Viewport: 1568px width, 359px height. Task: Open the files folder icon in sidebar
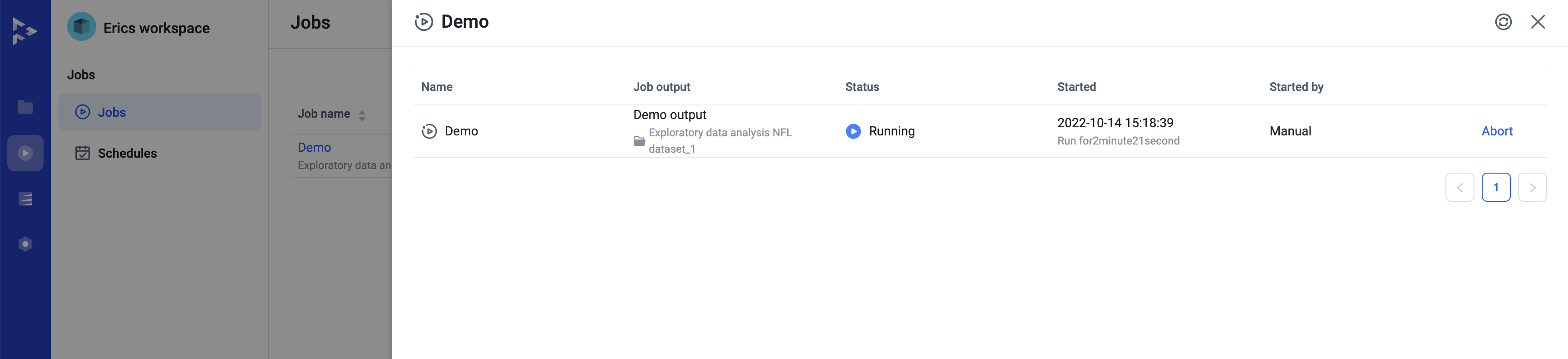(25, 107)
